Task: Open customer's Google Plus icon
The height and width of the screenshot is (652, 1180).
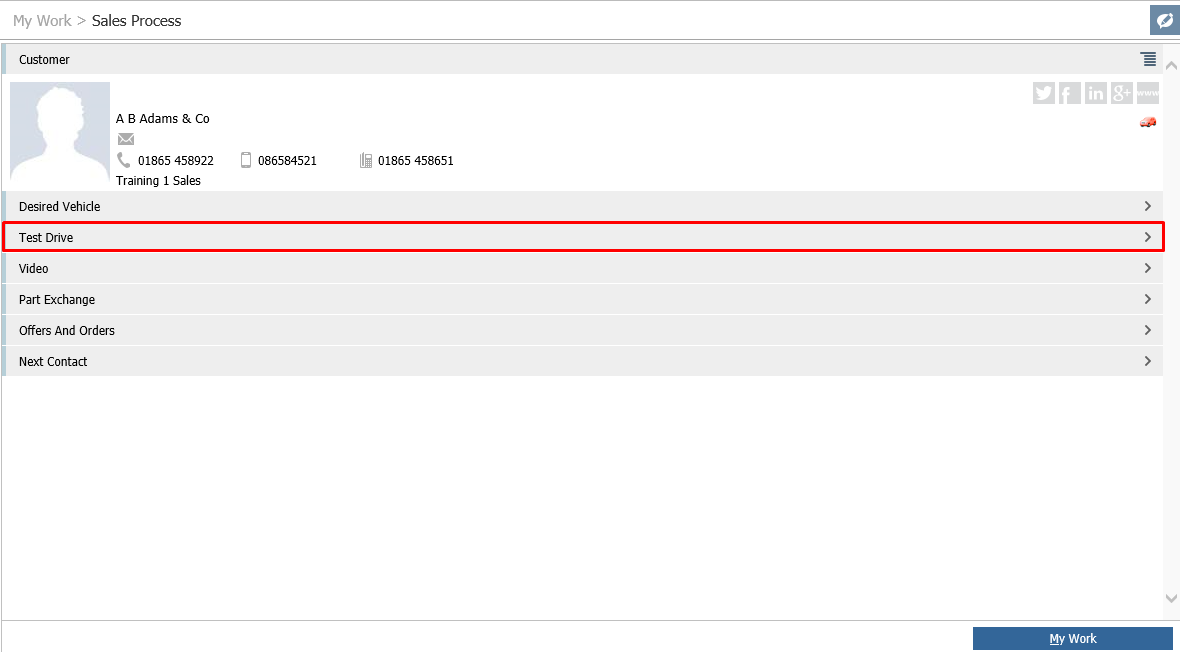Action: coord(1122,93)
